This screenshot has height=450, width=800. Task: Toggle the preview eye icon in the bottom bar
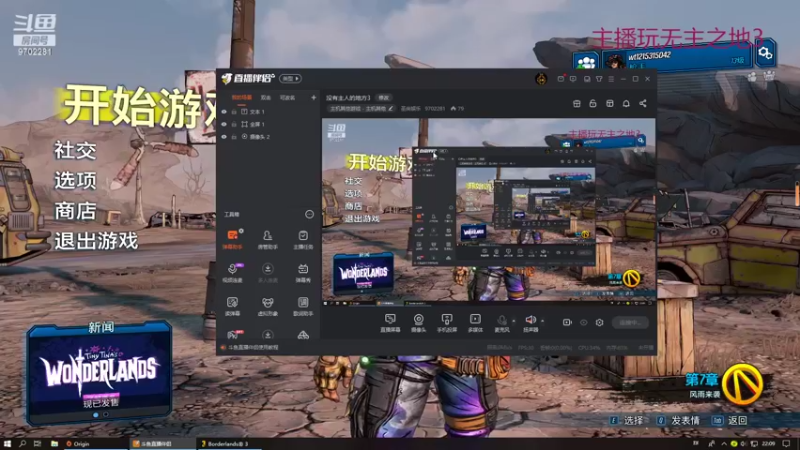point(584,322)
